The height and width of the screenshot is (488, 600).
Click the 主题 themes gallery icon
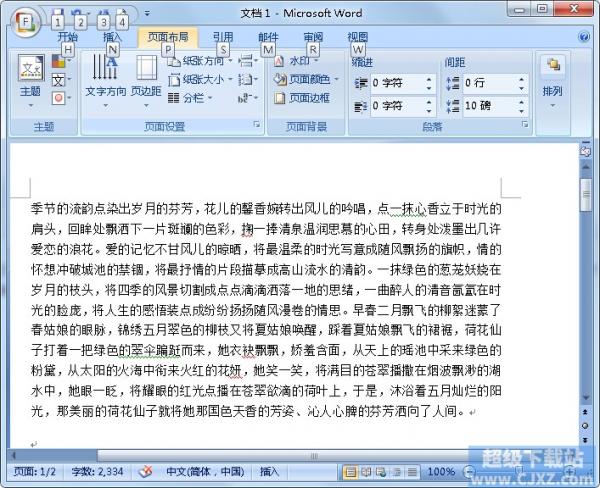click(31, 67)
